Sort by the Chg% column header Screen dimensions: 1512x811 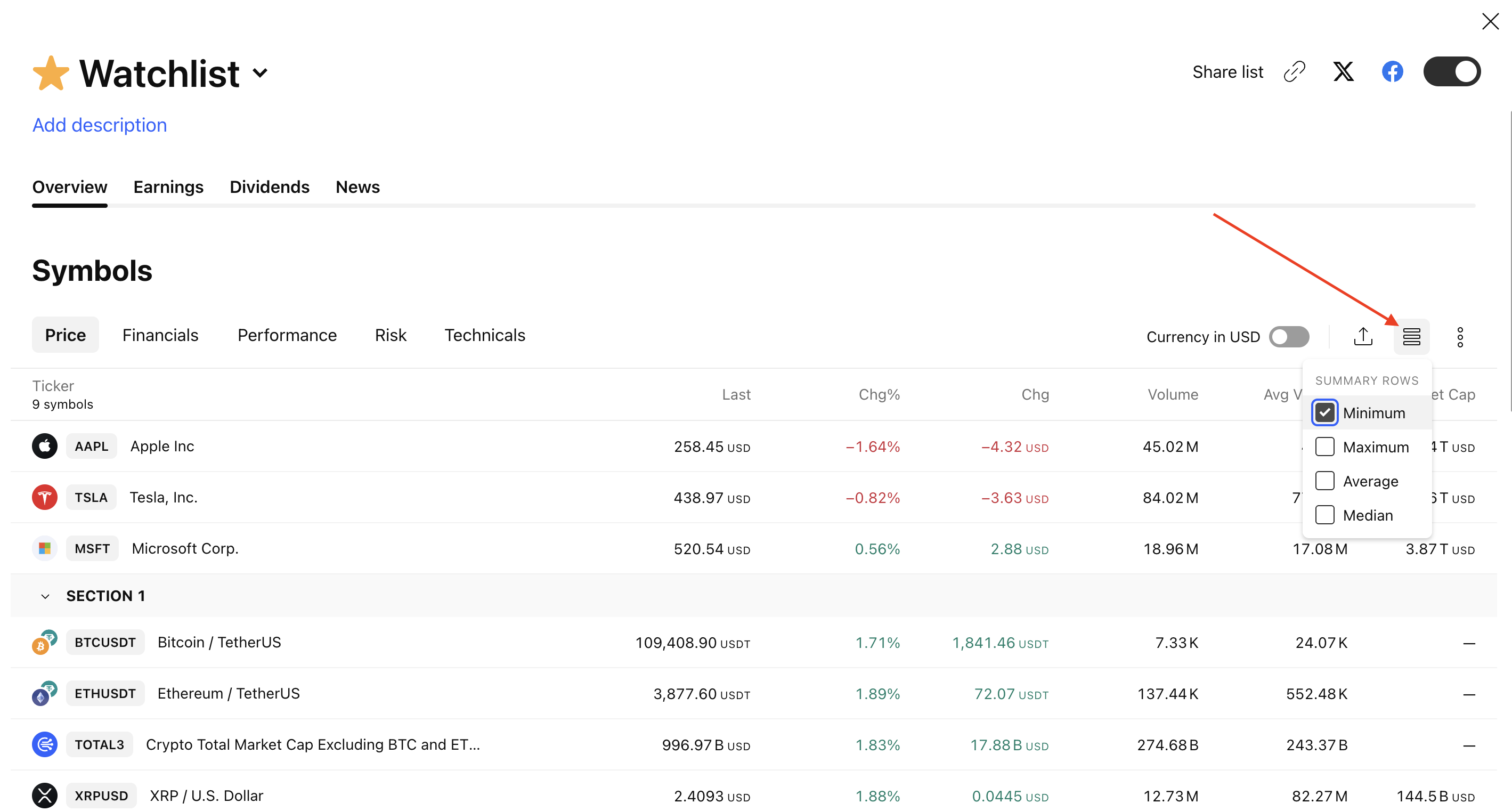point(879,394)
